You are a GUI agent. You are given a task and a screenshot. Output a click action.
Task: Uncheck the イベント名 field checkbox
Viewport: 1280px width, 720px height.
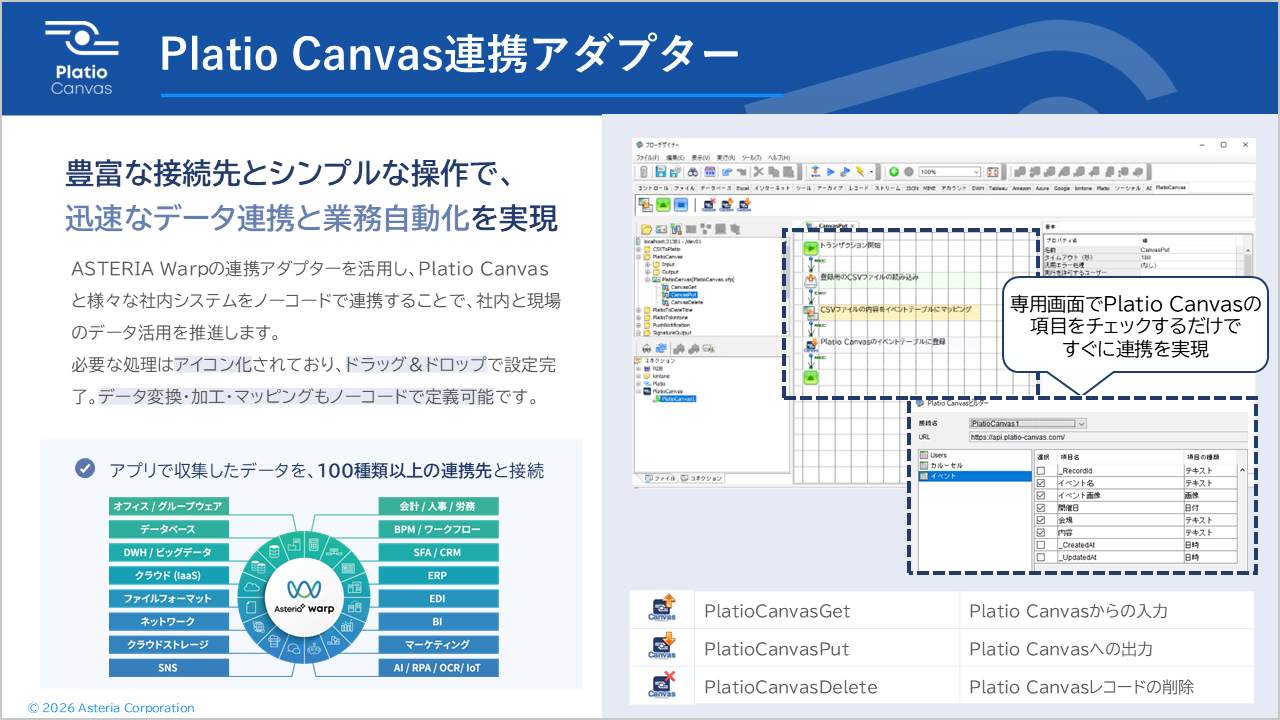click(x=1041, y=483)
